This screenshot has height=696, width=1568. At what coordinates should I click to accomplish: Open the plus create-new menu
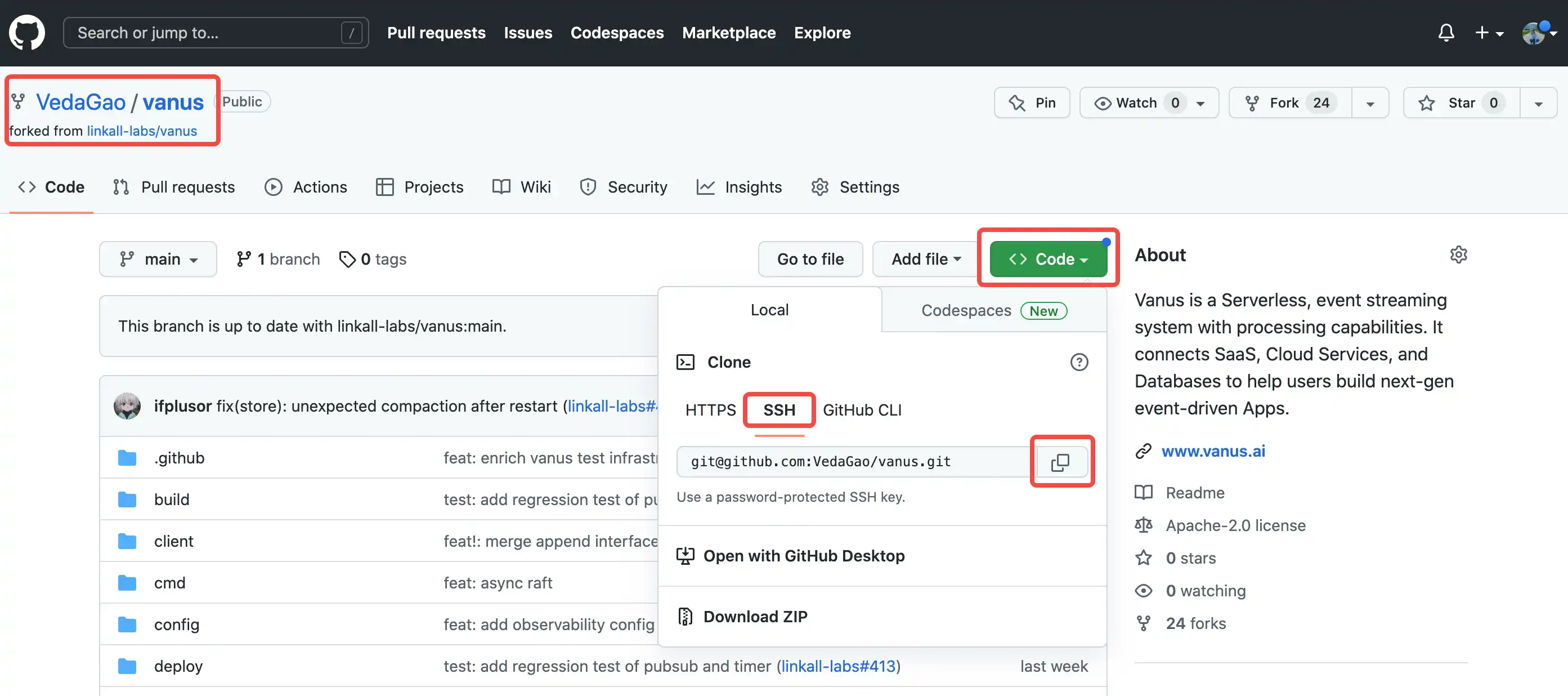click(1489, 33)
